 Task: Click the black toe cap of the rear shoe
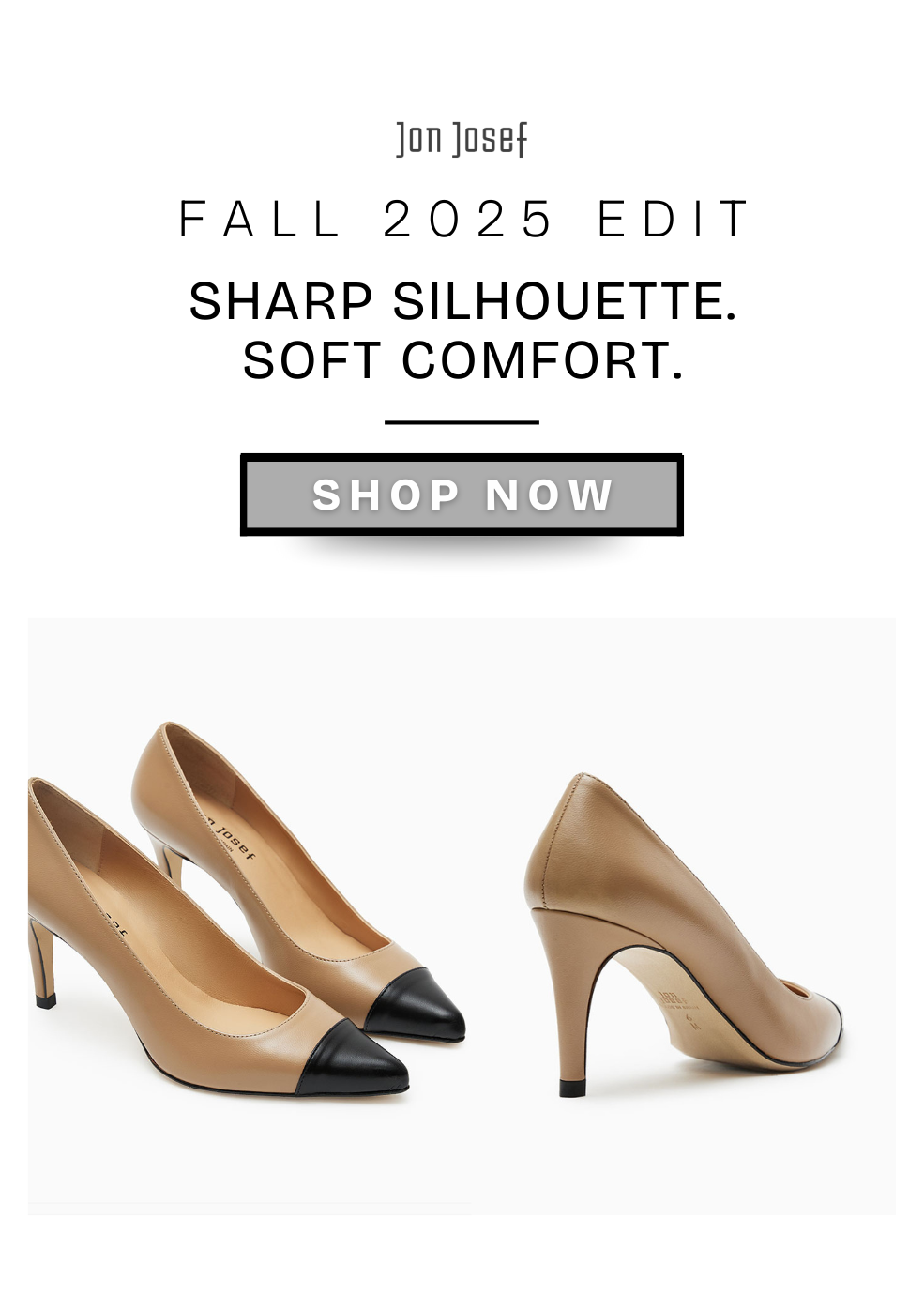point(417,1006)
